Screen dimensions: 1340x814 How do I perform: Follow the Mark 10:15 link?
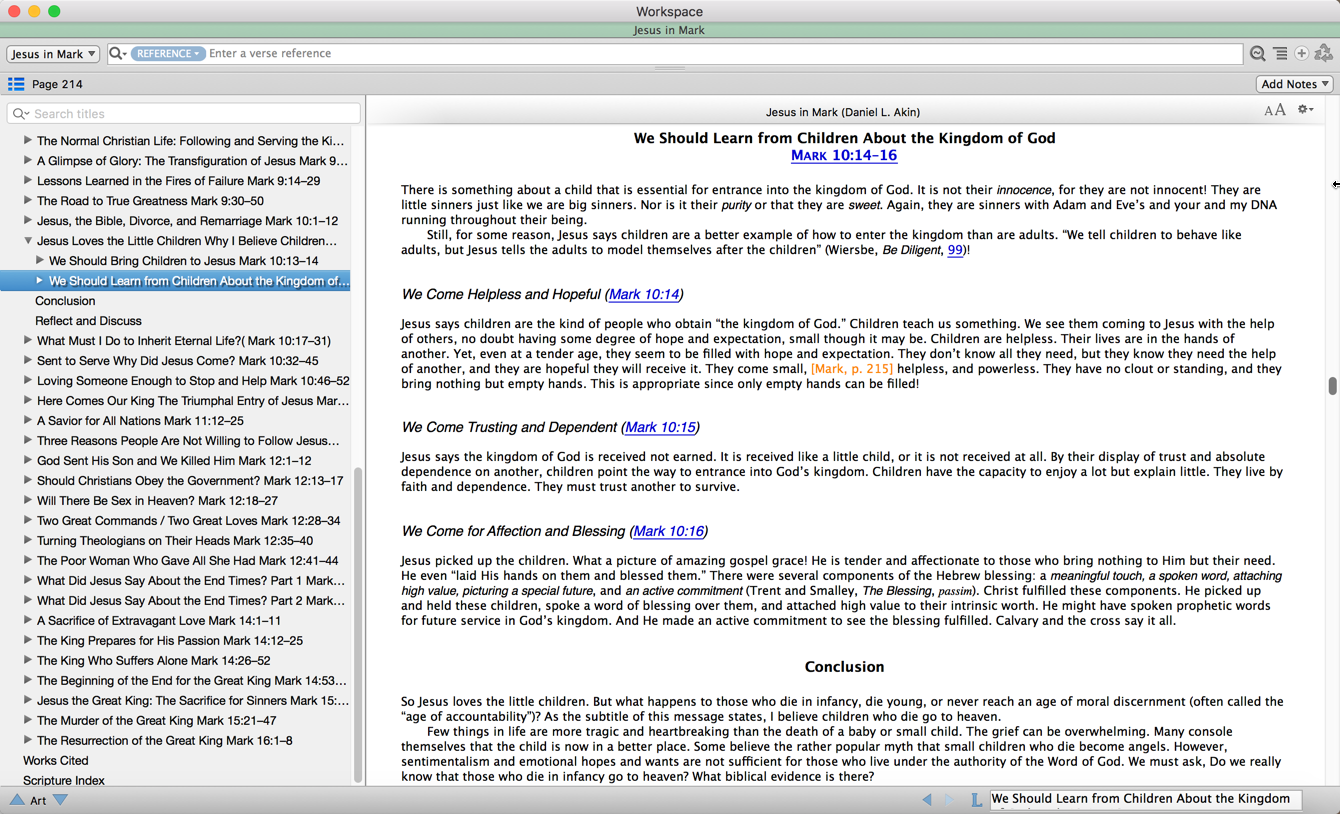tap(660, 427)
